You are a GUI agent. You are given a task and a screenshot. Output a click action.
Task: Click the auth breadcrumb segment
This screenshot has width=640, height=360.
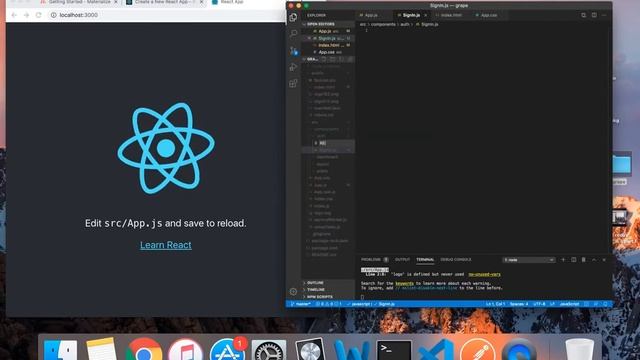click(x=404, y=24)
